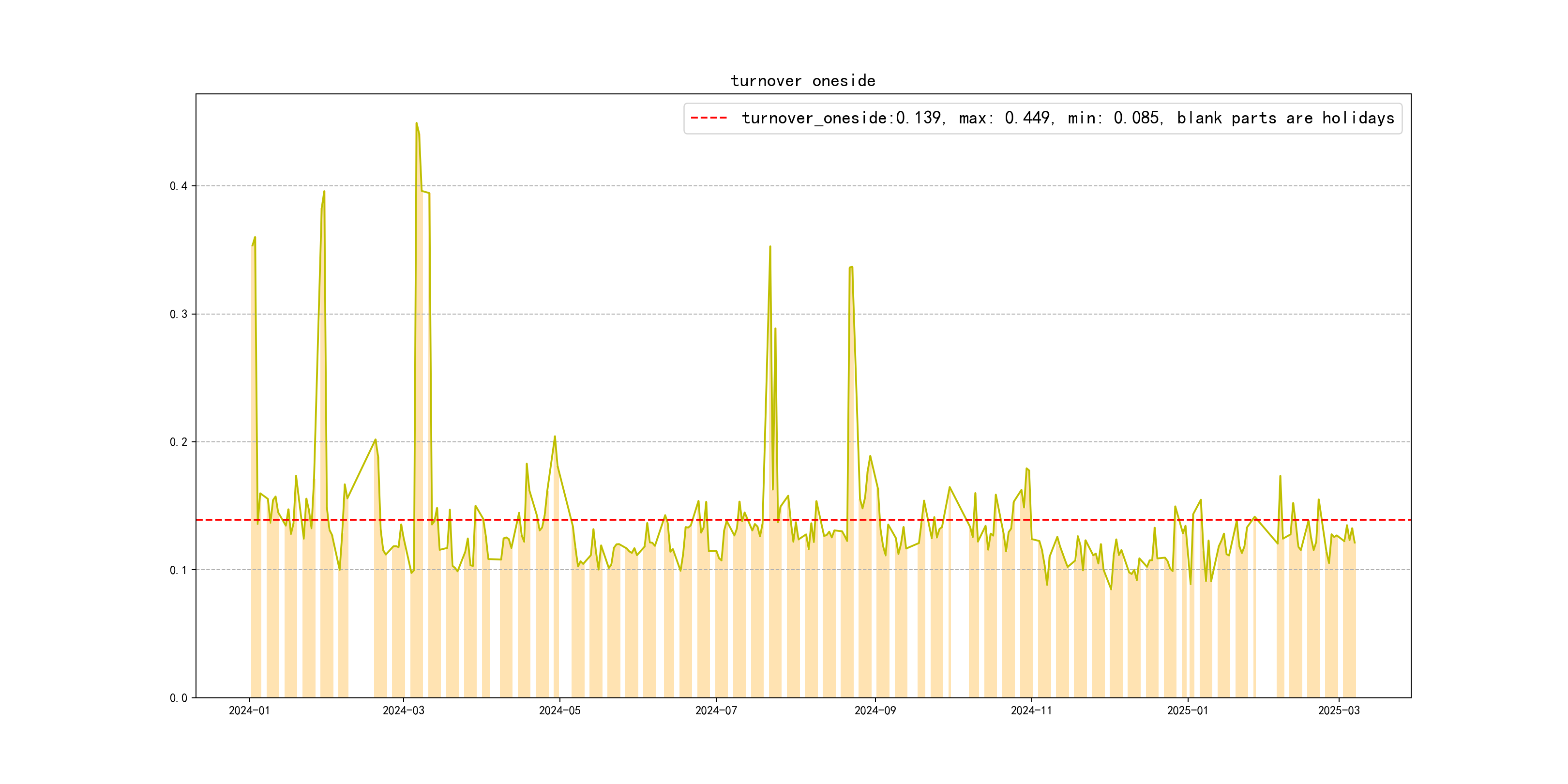Click the 0.0 y-axis tick label
The width and height of the screenshot is (1568, 784).
click(x=179, y=698)
